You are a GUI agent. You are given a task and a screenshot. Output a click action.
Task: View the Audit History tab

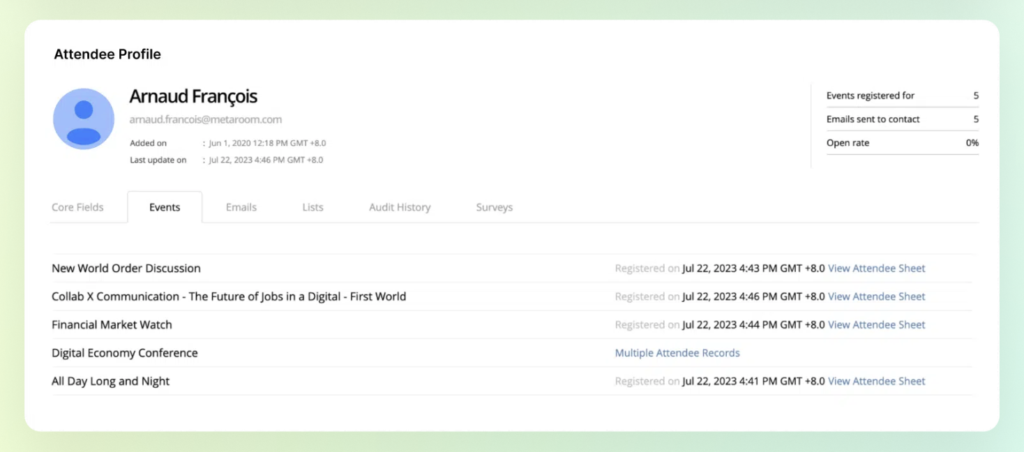click(399, 207)
